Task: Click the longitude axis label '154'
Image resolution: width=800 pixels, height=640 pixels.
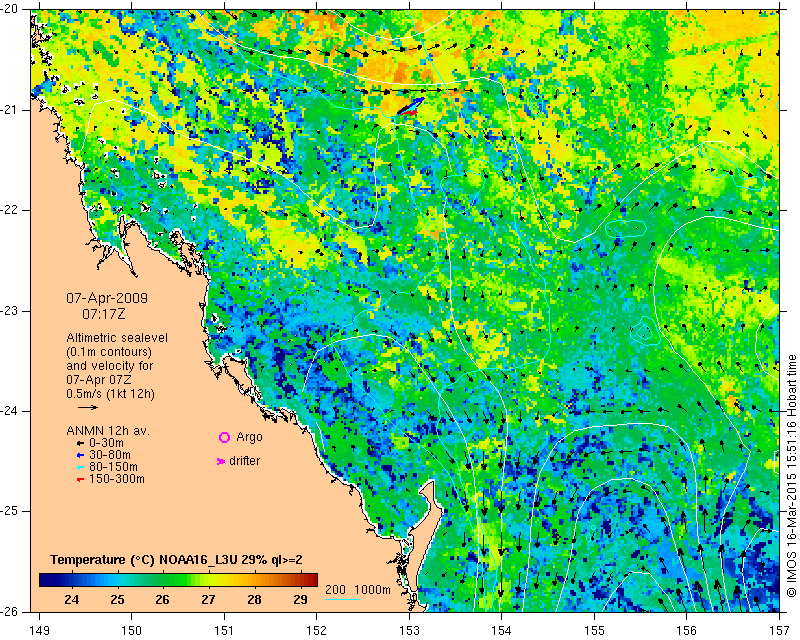Action: (502, 631)
